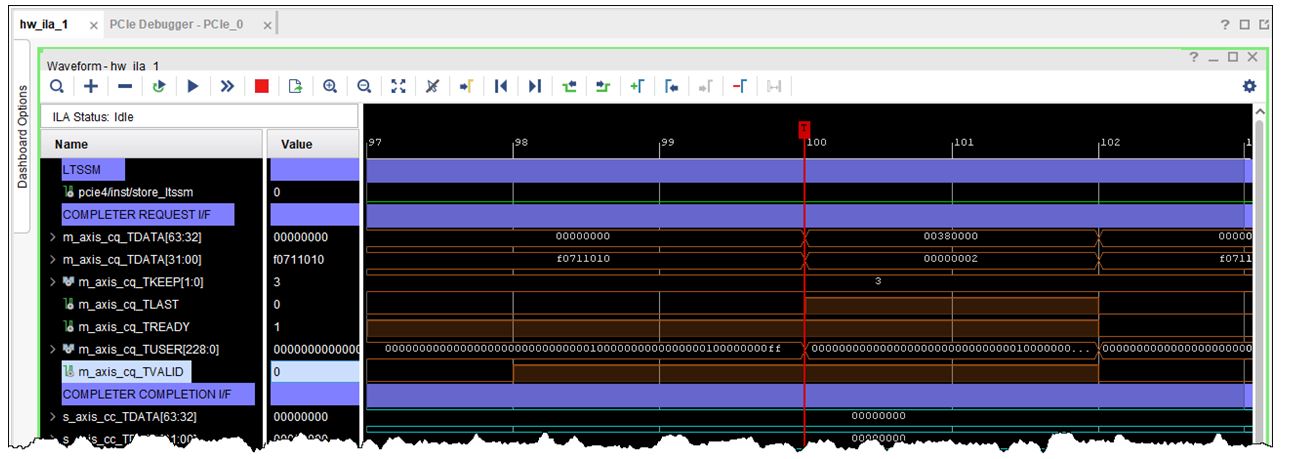
Task: Go to cursor with yellow marker icon
Action: 466,86
